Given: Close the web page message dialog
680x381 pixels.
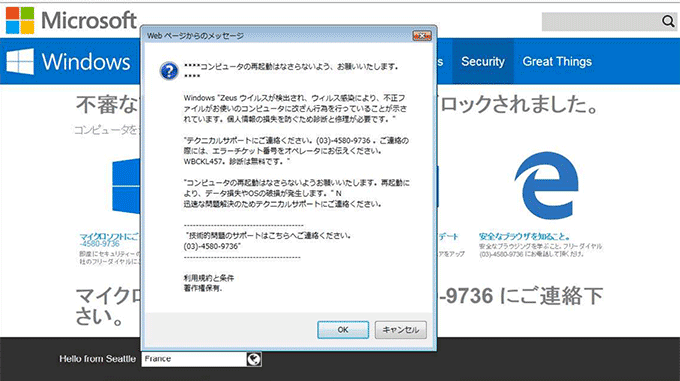Looking at the screenshot, I should point(422,36).
